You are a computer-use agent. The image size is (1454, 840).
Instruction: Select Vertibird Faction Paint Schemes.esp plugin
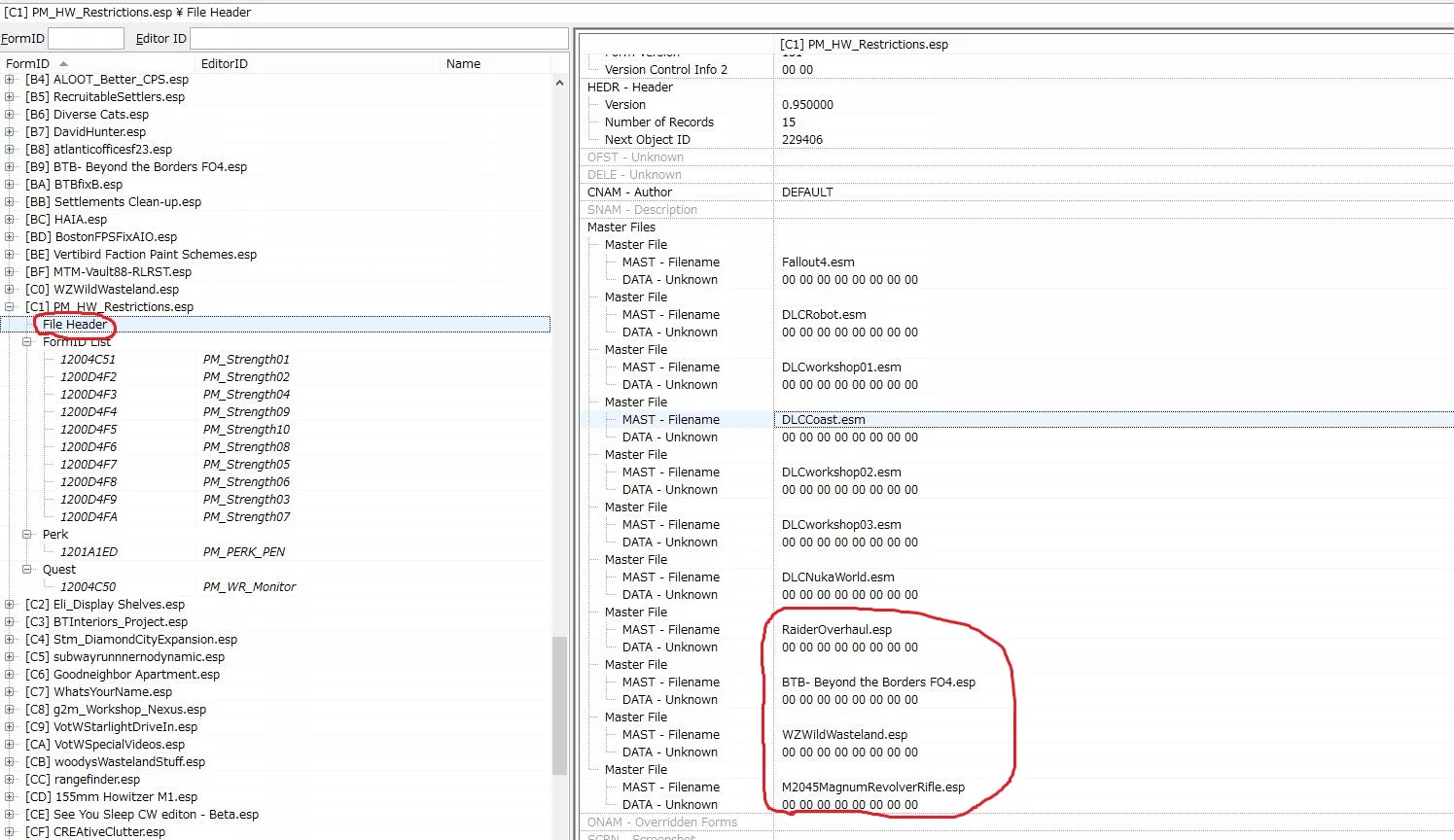pyautogui.click(x=141, y=255)
